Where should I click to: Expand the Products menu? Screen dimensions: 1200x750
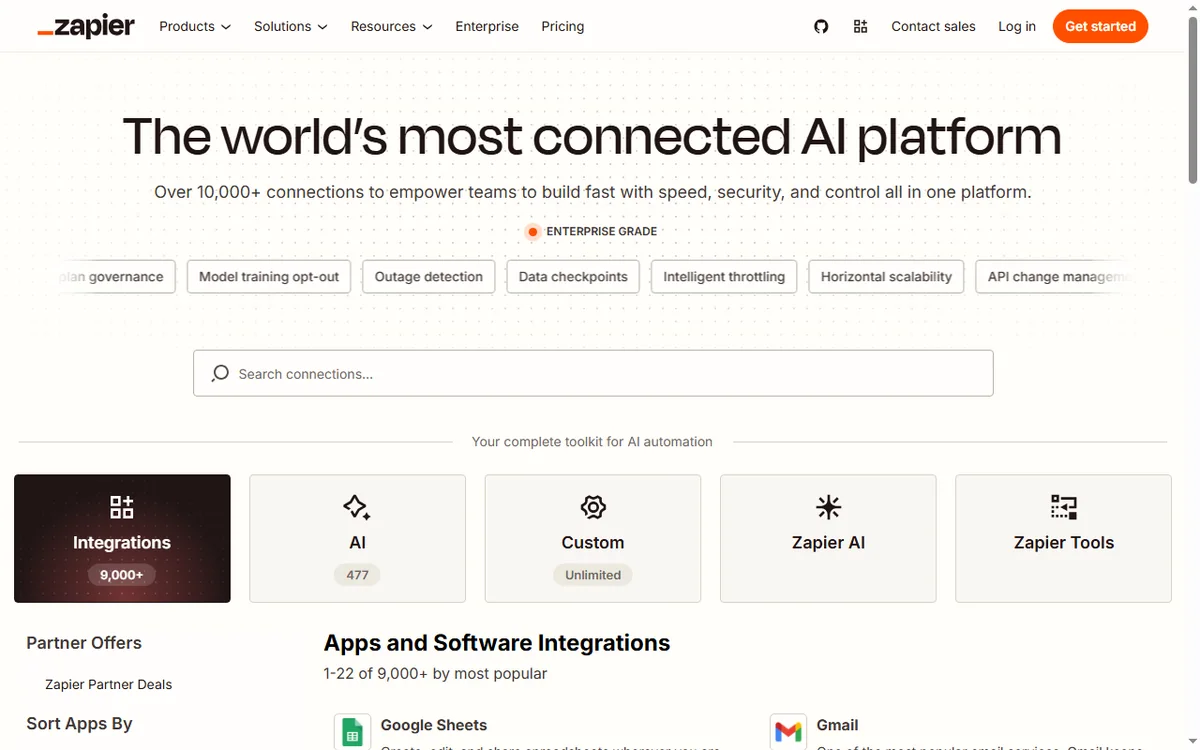[x=195, y=27]
